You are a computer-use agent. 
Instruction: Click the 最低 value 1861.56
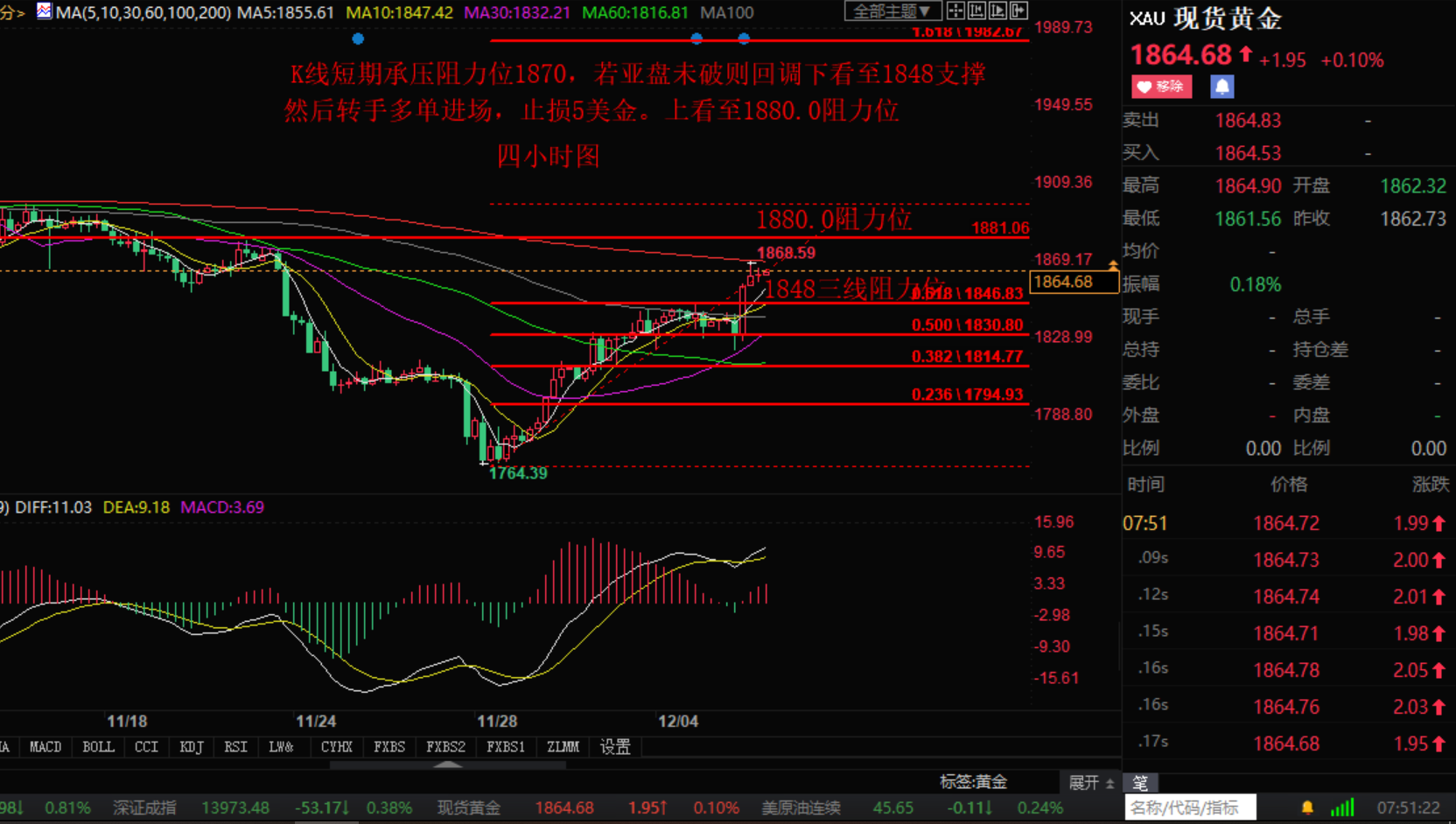[1248, 219]
